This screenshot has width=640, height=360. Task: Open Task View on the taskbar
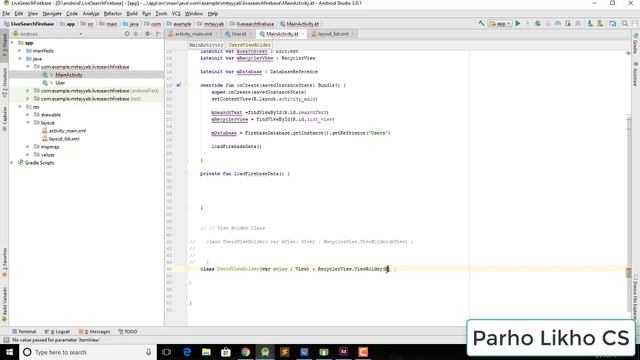coord(167,352)
